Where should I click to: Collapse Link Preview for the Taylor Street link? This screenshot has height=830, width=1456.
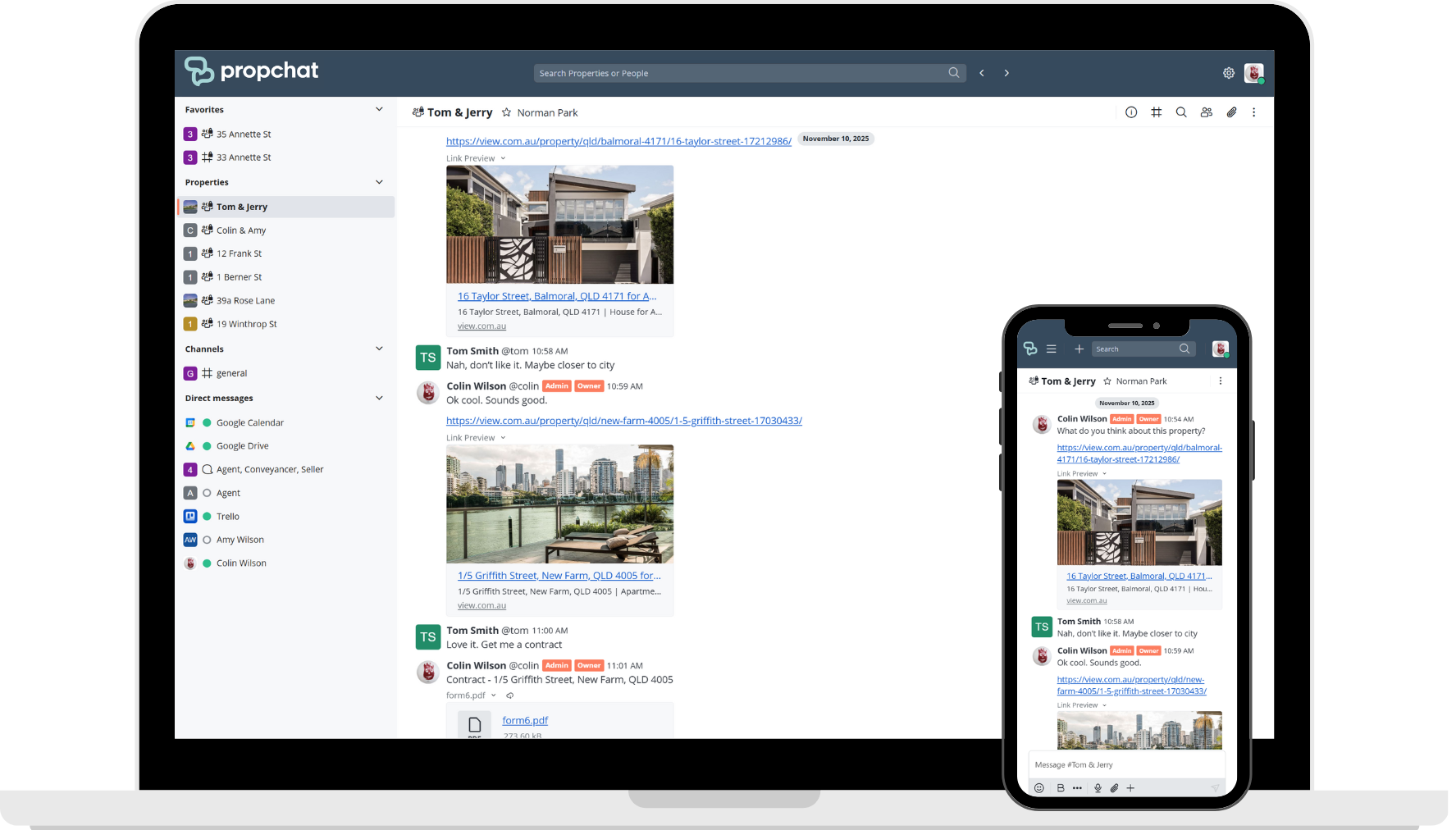click(503, 158)
